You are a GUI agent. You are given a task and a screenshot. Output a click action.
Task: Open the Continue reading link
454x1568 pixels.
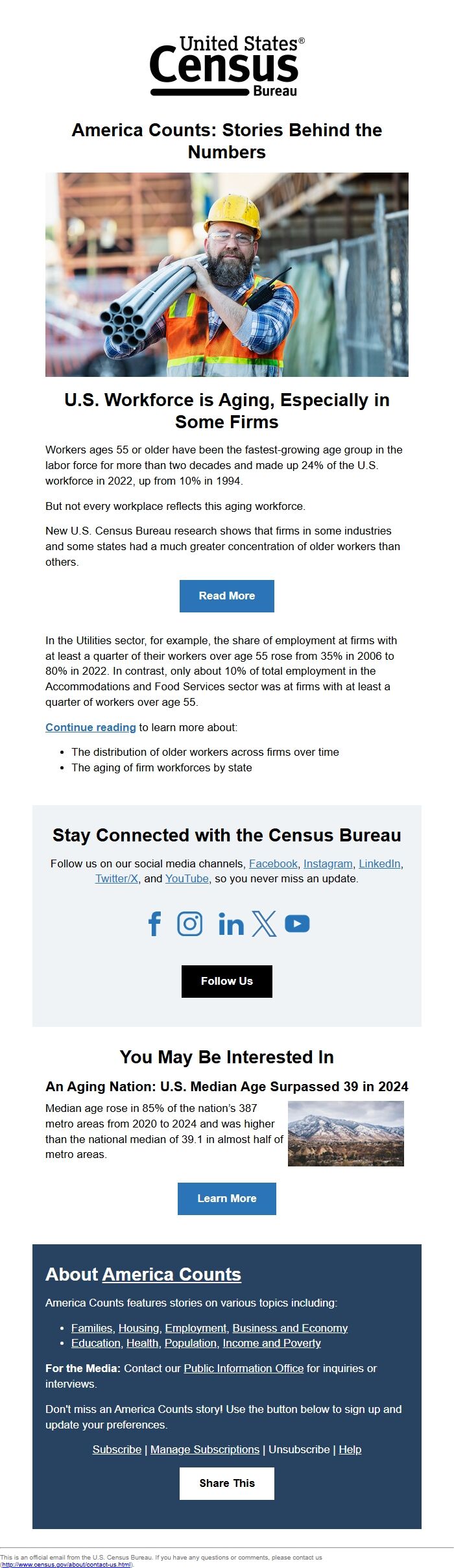tap(90, 727)
